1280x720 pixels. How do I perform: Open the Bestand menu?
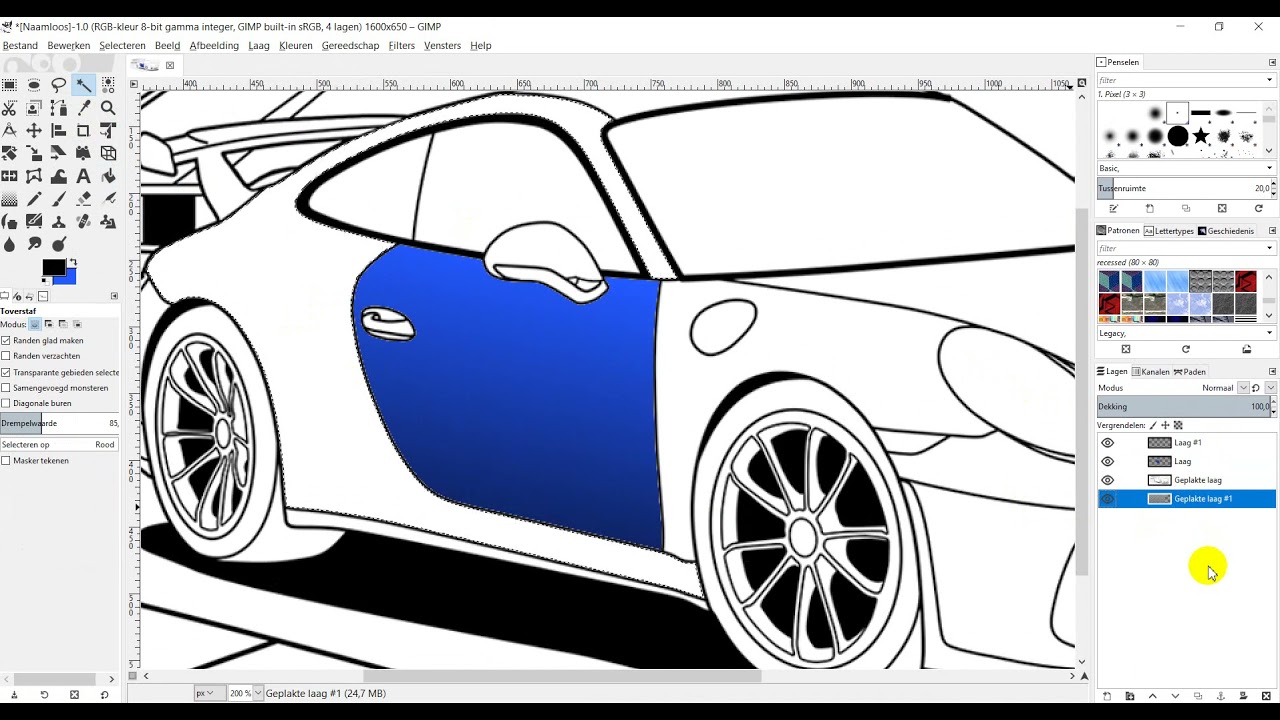(20, 45)
